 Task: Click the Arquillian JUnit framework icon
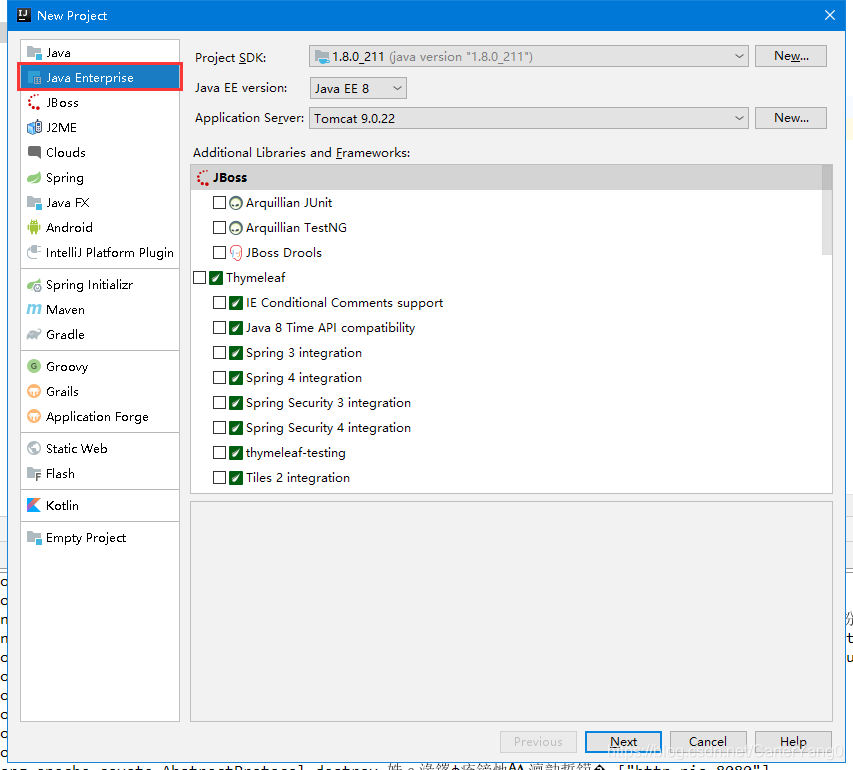(236, 203)
